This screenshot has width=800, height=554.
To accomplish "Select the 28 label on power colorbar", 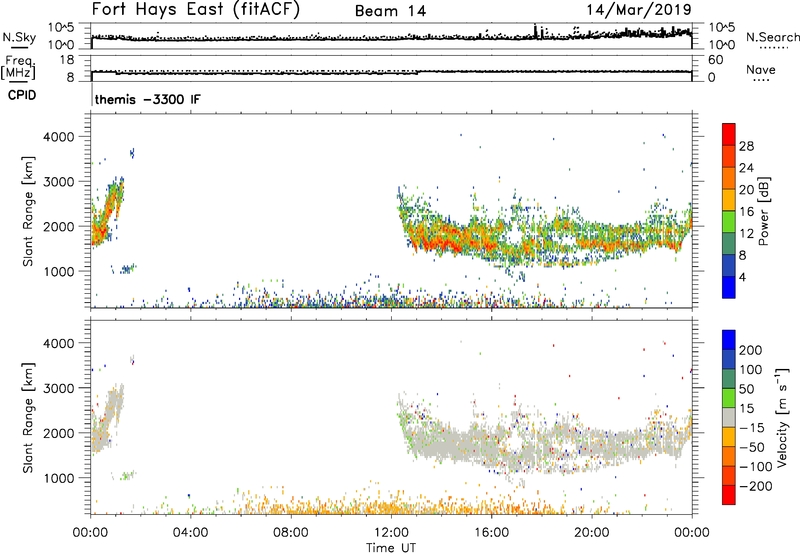I will coord(746,146).
